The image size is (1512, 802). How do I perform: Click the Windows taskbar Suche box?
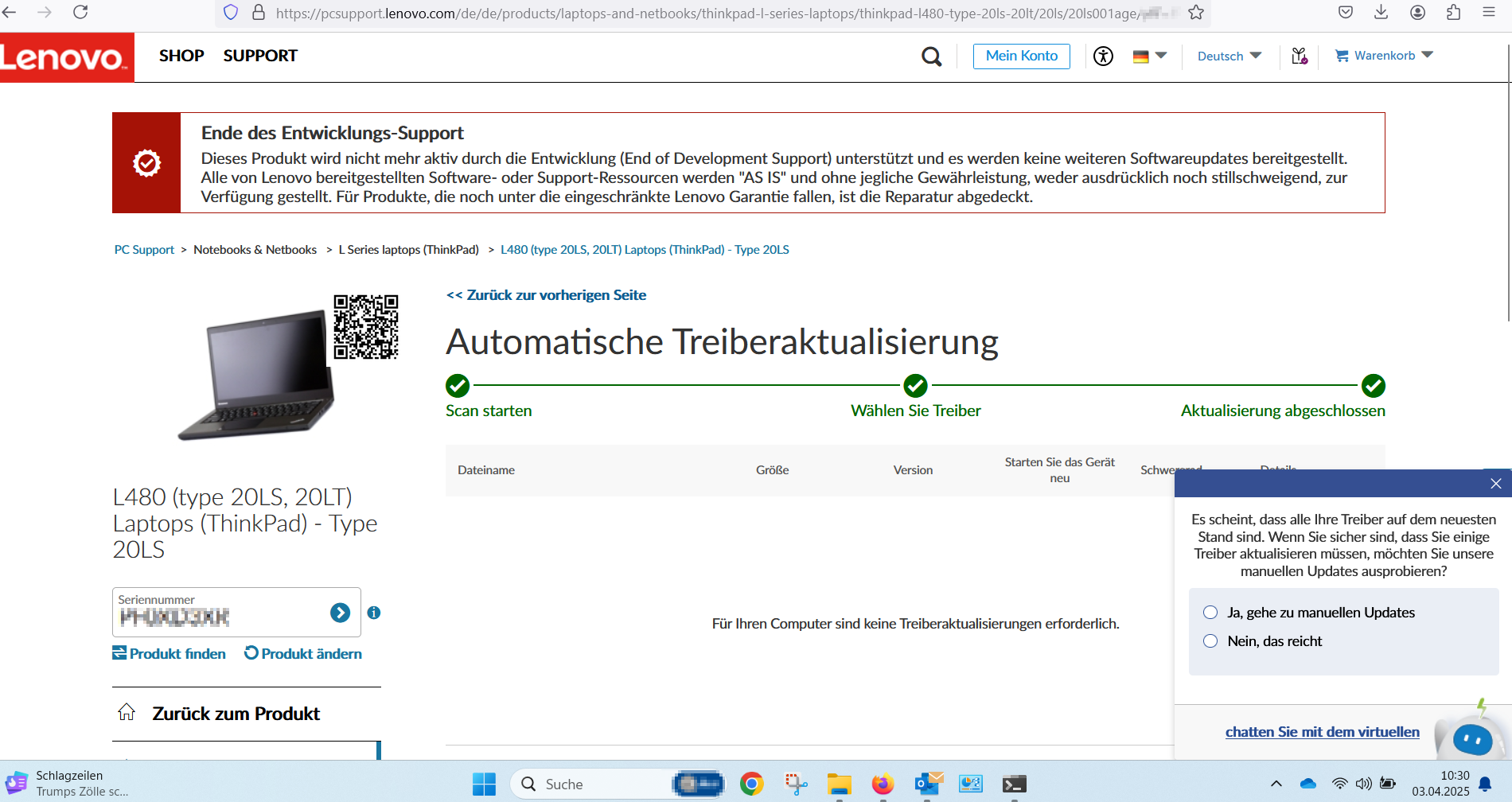tap(618, 784)
